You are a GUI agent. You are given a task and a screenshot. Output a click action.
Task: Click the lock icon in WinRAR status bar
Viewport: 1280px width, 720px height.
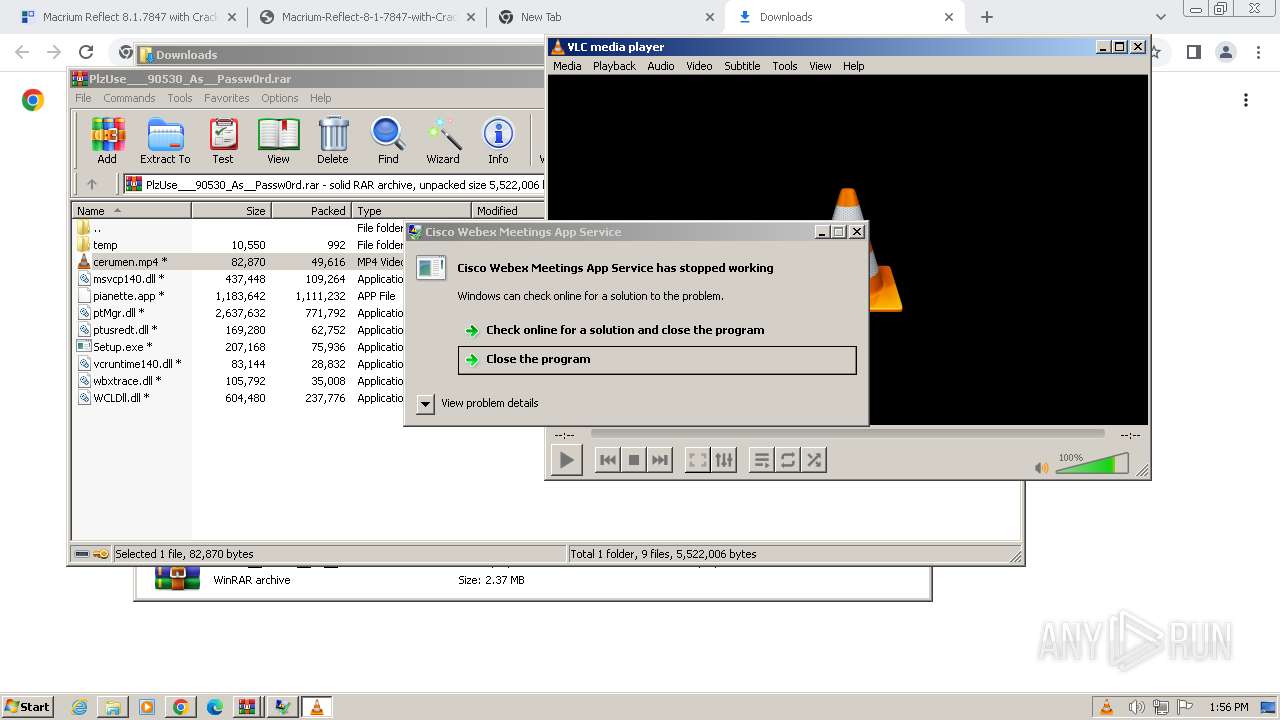pos(100,554)
